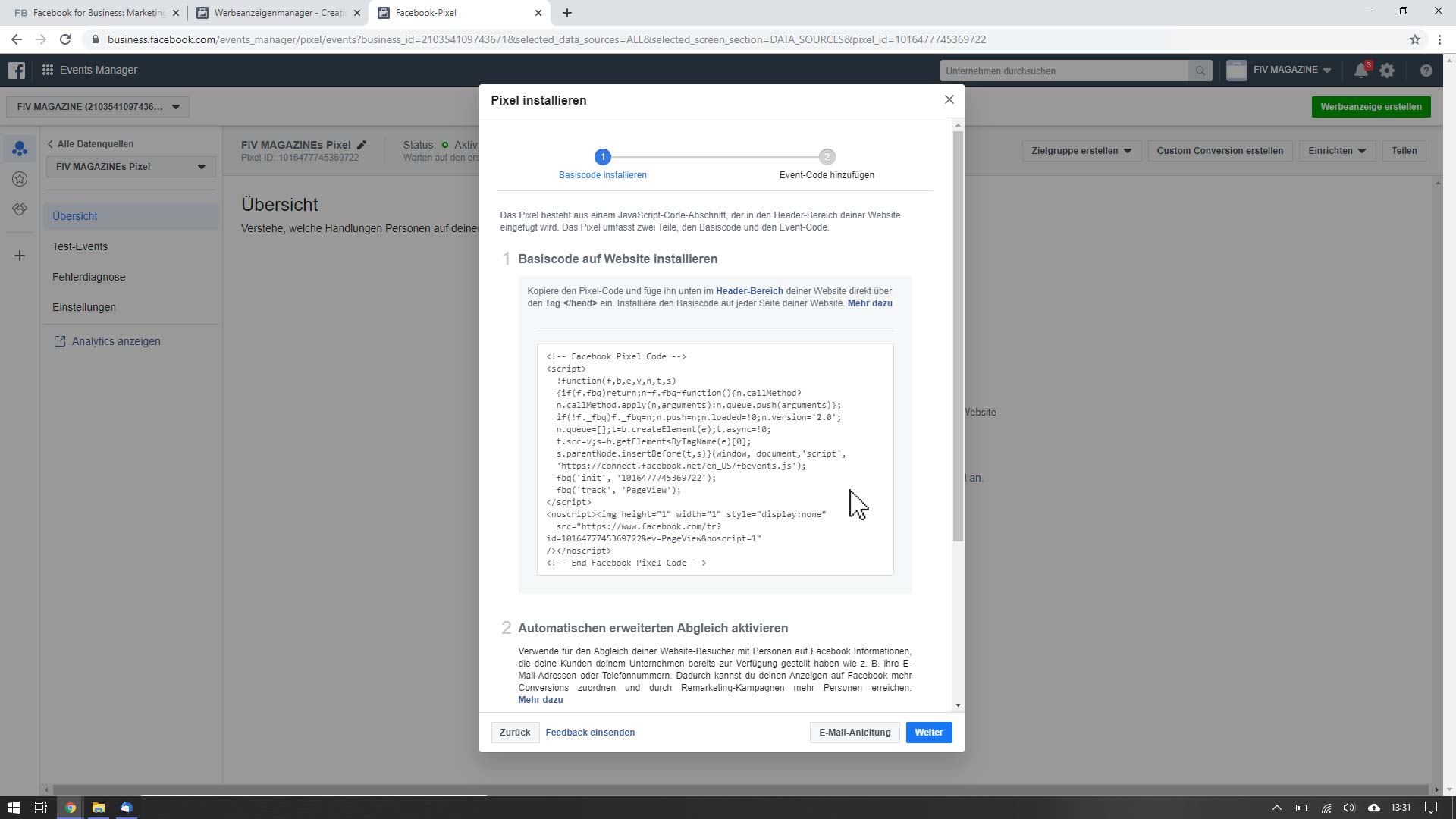Reload the page
The width and height of the screenshot is (1456, 819).
pyautogui.click(x=65, y=39)
